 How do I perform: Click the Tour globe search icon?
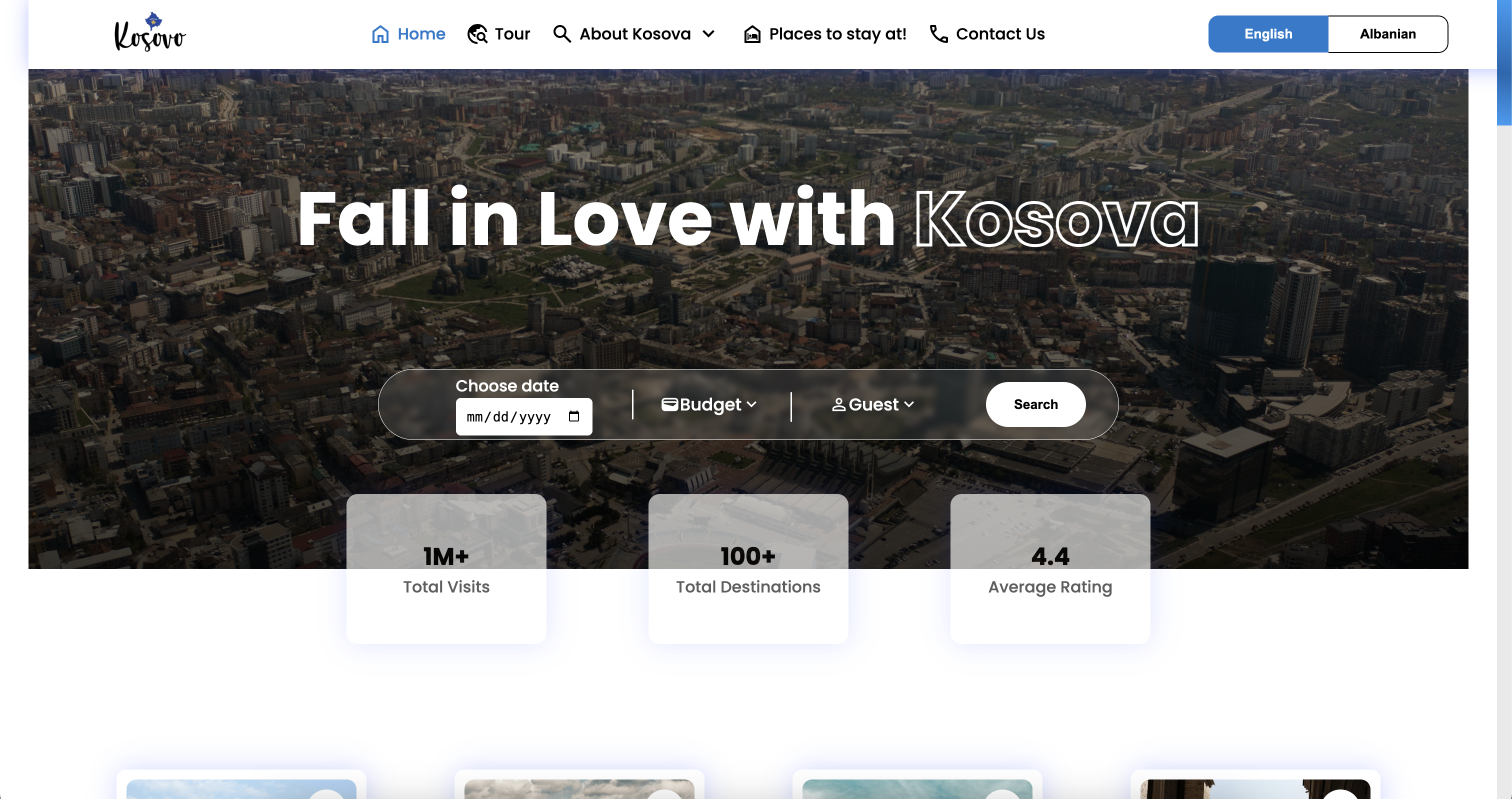point(477,34)
